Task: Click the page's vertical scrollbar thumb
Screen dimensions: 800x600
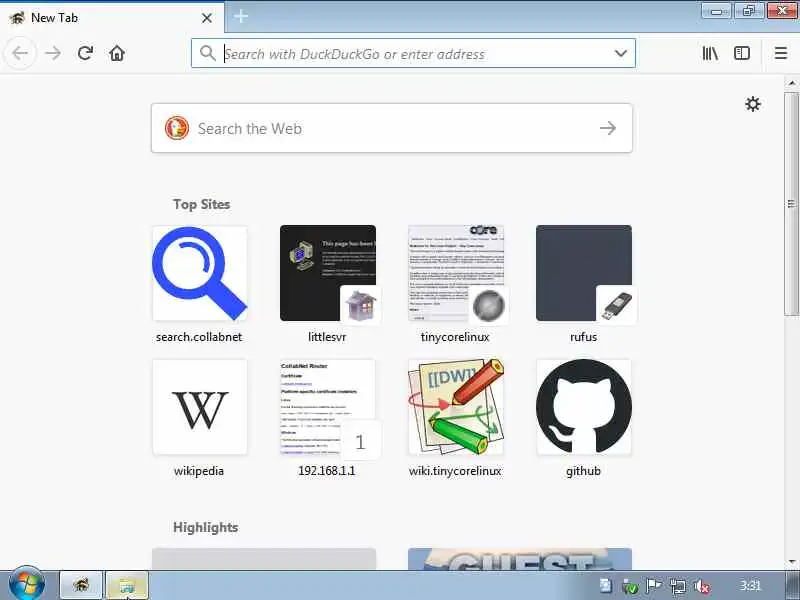Action: click(791, 203)
